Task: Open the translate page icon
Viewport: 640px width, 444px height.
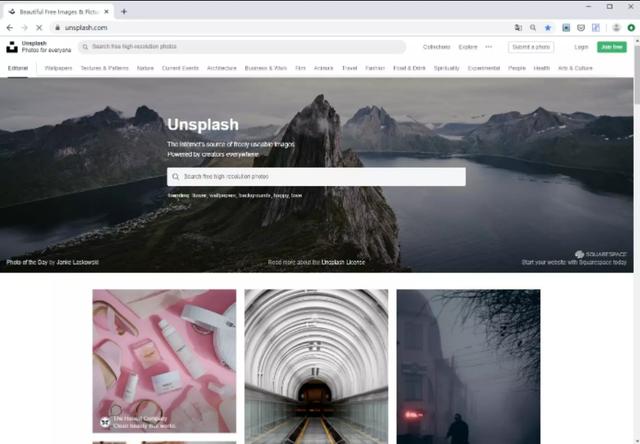Action: pyautogui.click(x=518, y=28)
